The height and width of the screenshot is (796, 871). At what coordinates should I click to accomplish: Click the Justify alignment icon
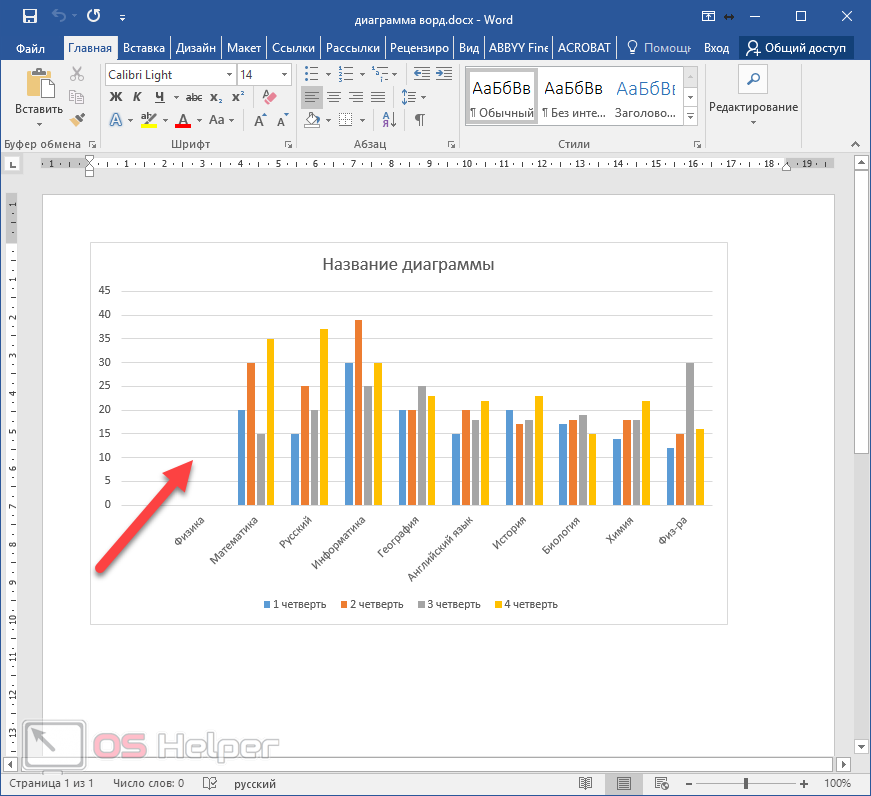coord(379,97)
